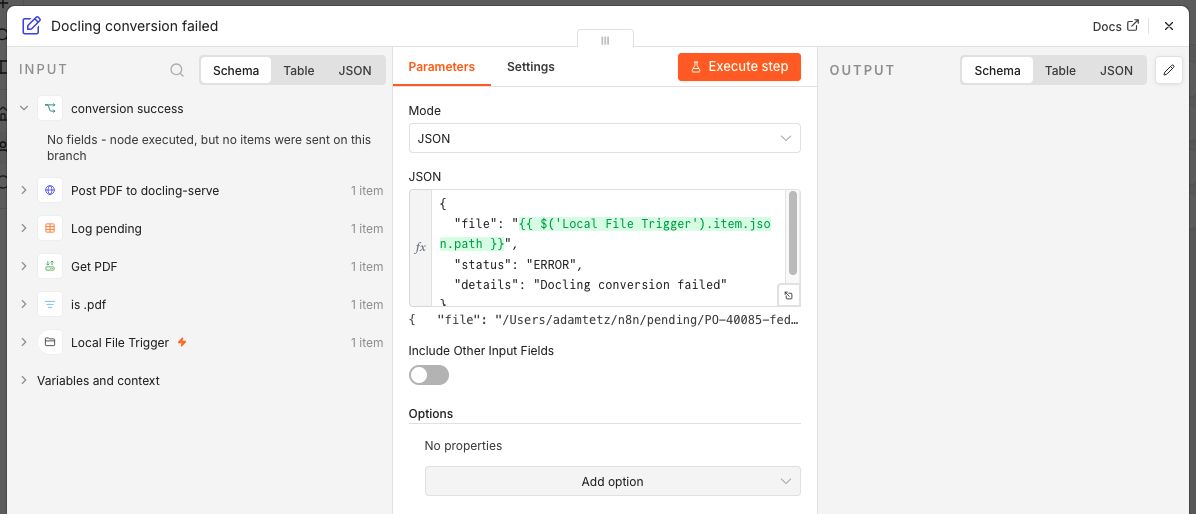
Task: Open the Settings tab
Action: [x=530, y=66]
